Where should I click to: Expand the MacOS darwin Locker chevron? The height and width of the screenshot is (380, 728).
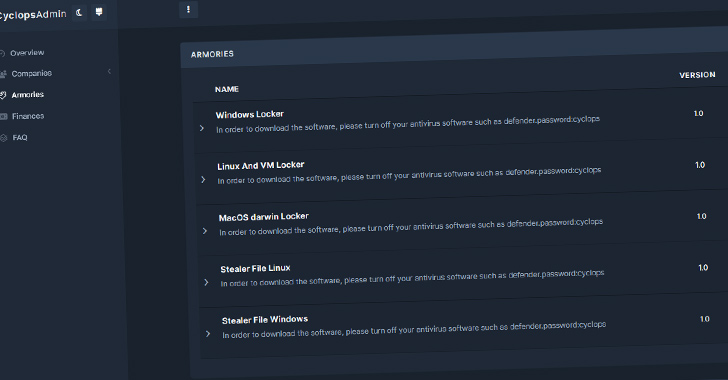(205, 231)
